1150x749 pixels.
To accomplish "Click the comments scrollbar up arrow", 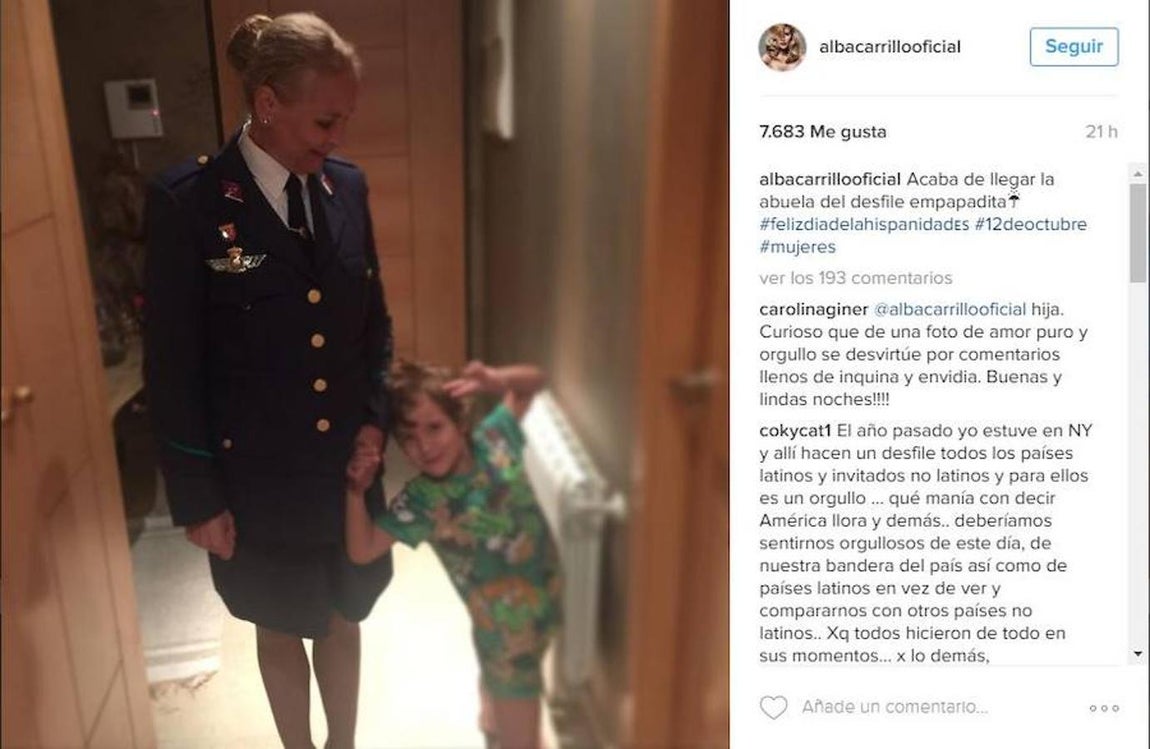I will 1138,174.
